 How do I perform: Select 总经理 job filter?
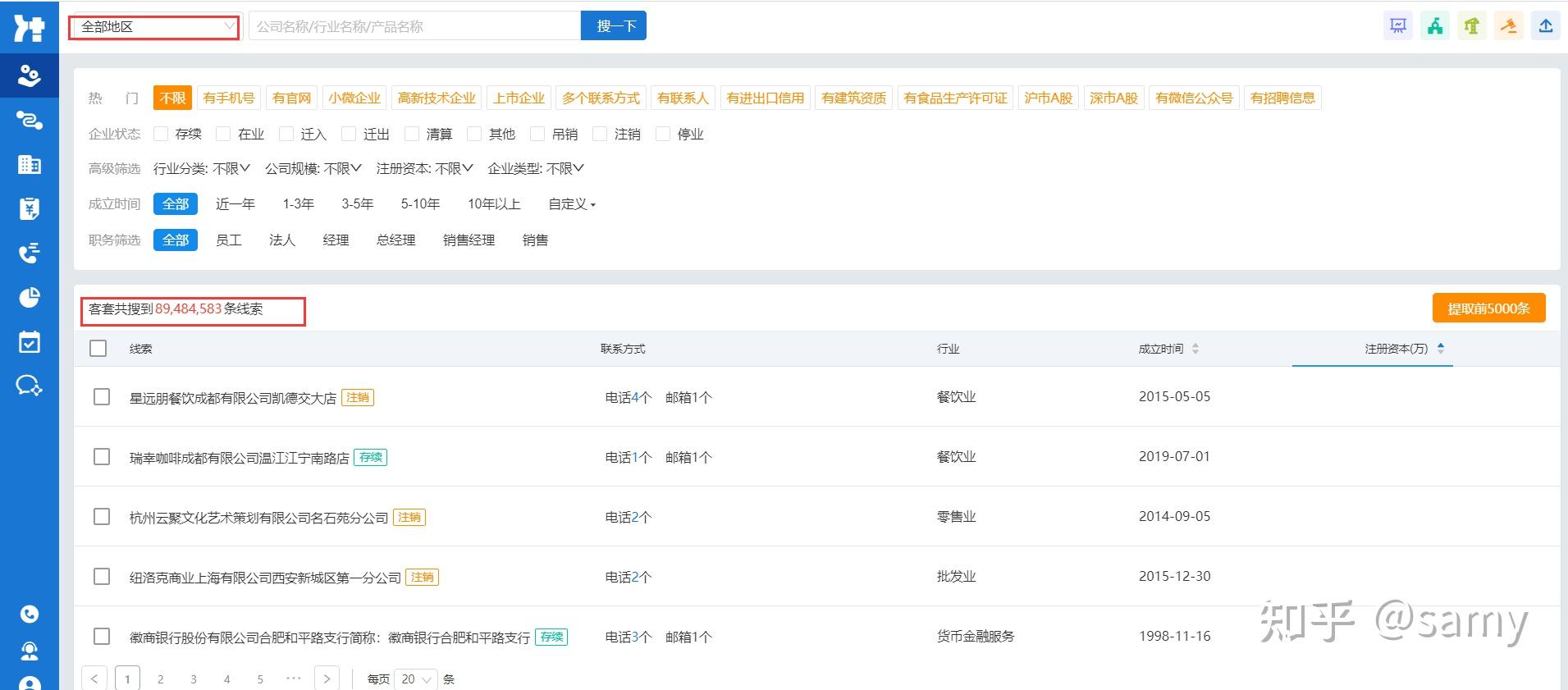click(x=396, y=240)
